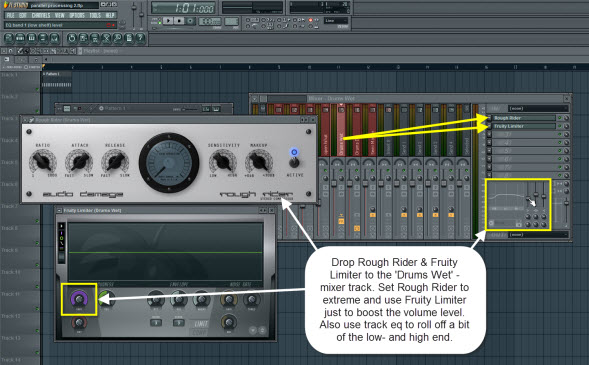Click the Rough Rider Release knob
The height and width of the screenshot is (365, 589).
pos(115,161)
